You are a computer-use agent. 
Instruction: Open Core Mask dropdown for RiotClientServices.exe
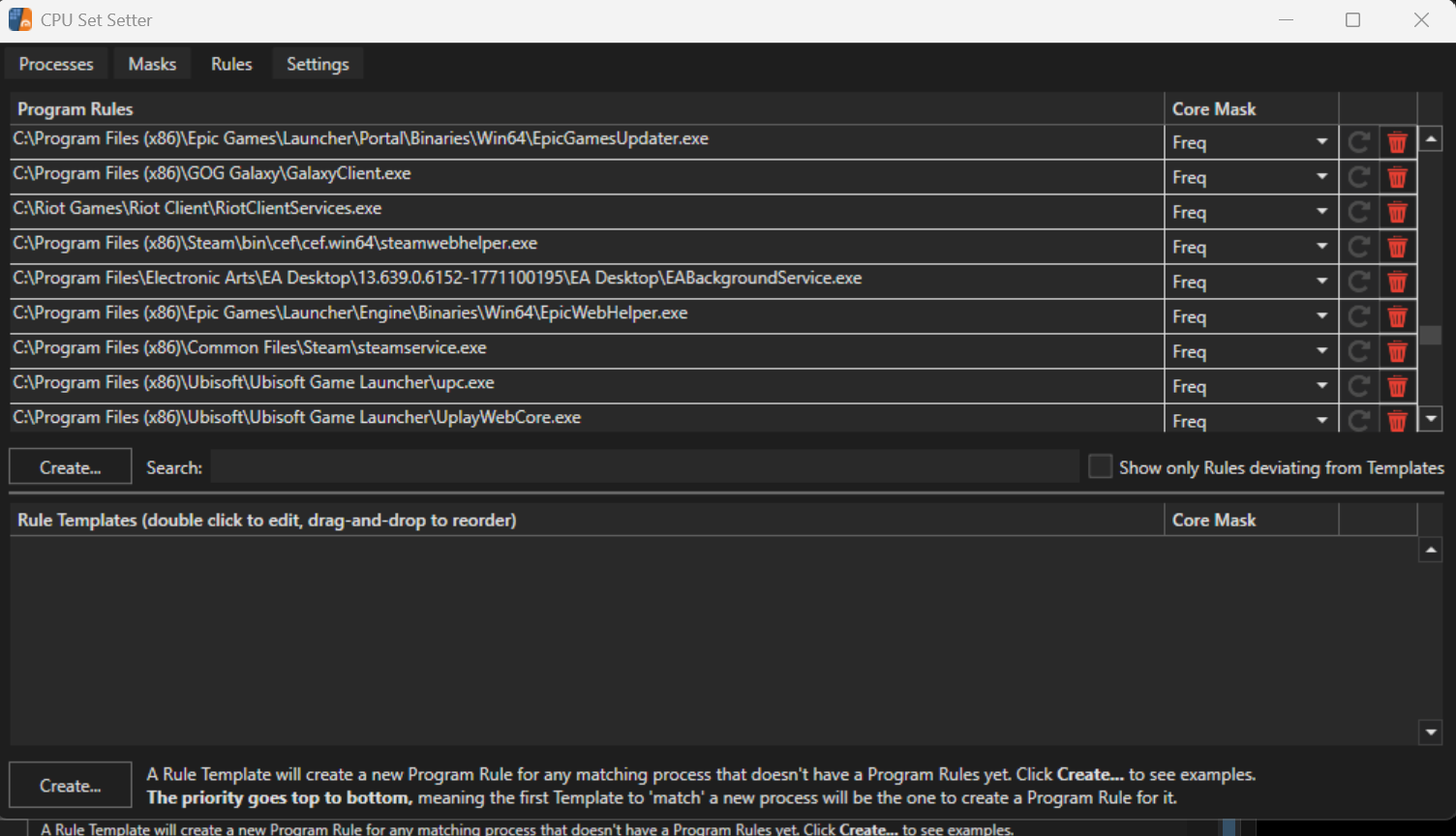(x=1251, y=212)
